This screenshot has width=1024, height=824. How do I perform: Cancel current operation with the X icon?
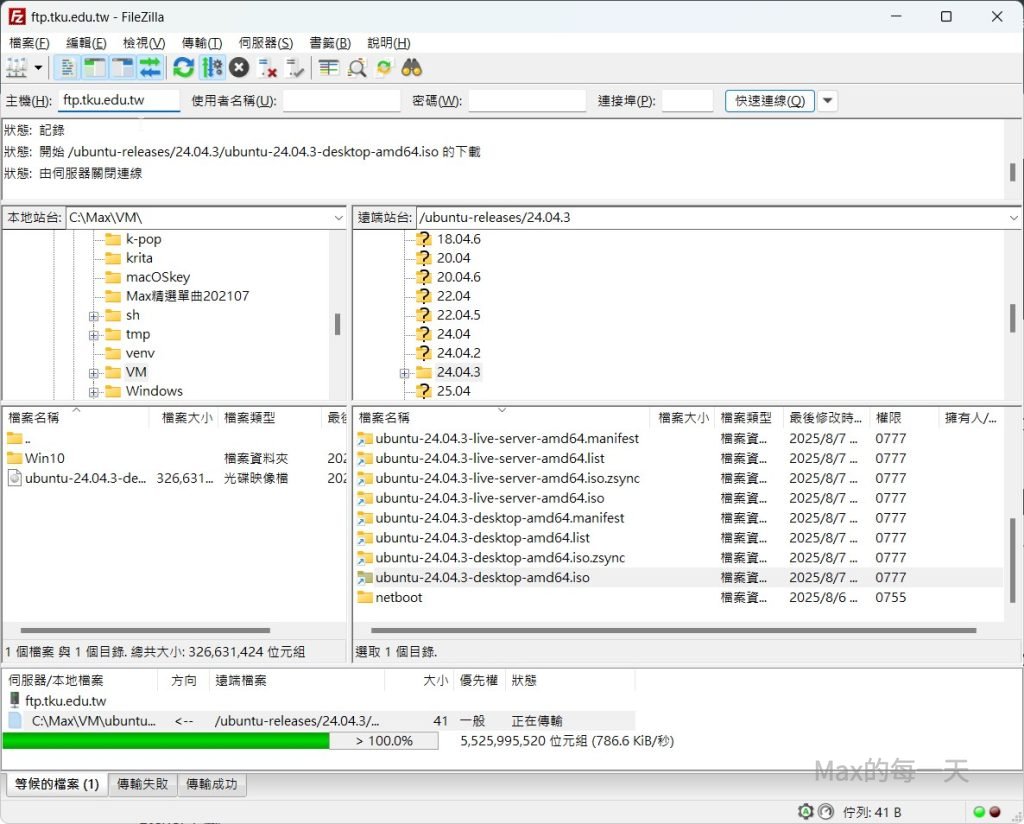tap(239, 67)
